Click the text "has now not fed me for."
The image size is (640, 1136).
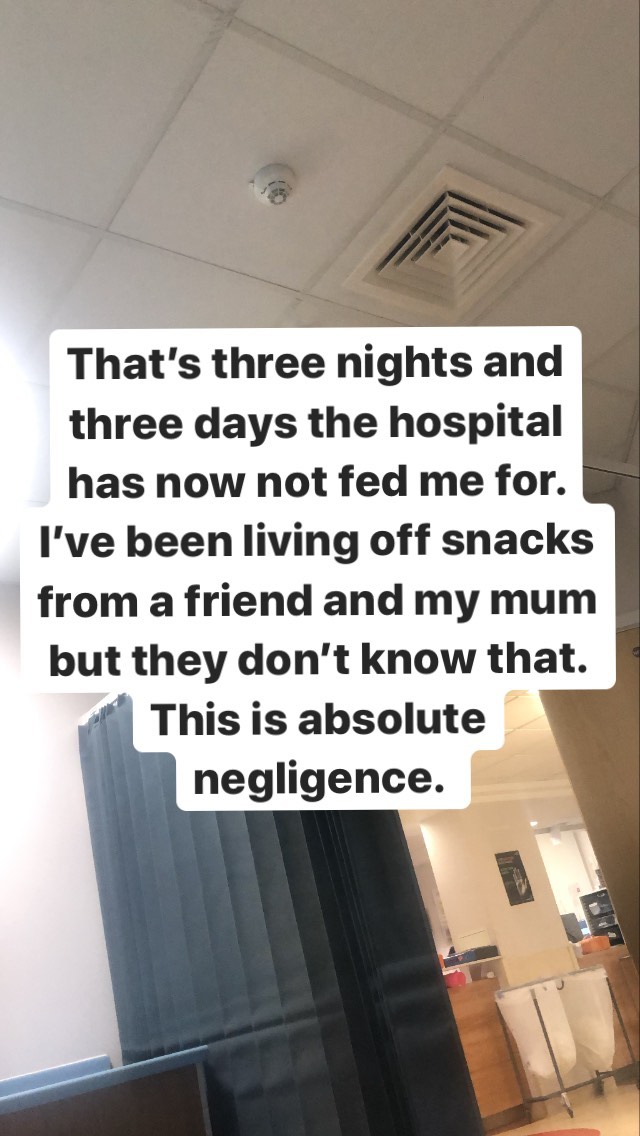point(317,481)
